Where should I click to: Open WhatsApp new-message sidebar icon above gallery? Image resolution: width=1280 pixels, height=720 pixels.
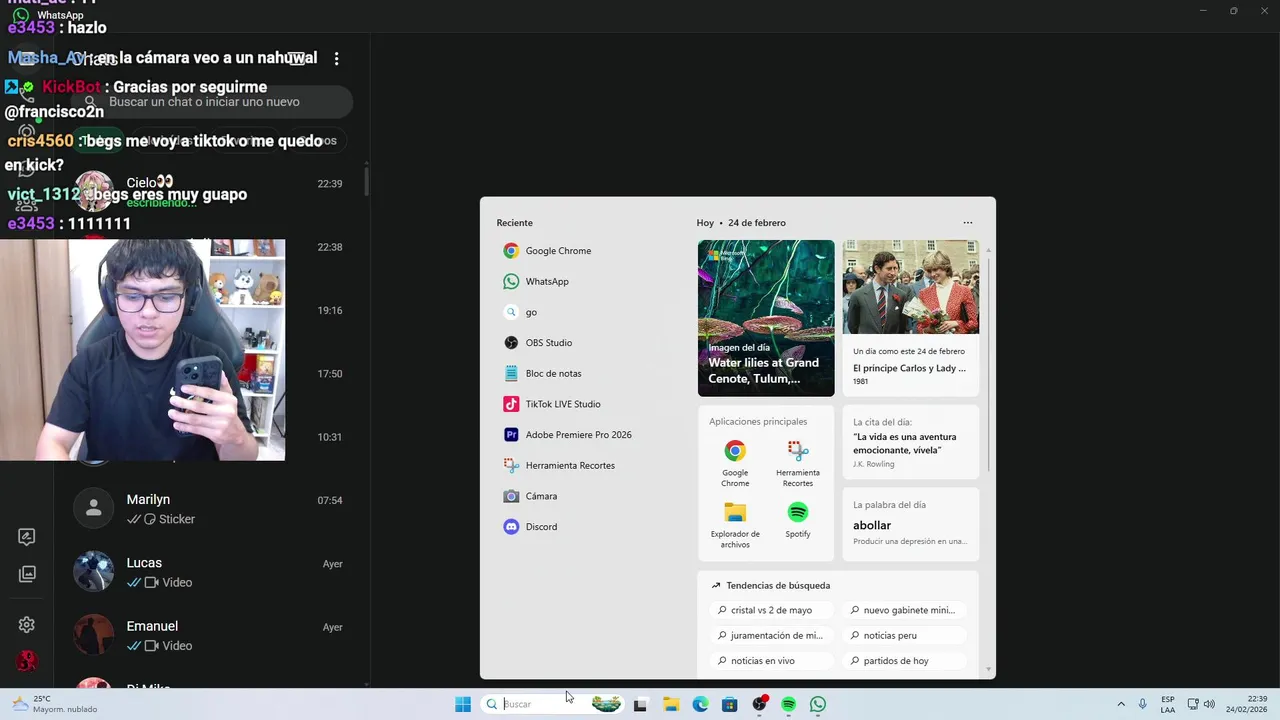27,537
